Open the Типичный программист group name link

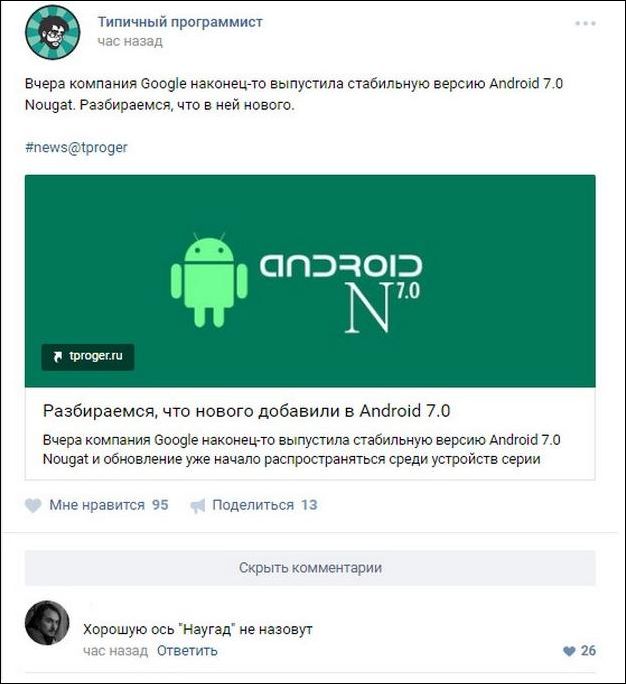[180, 22]
